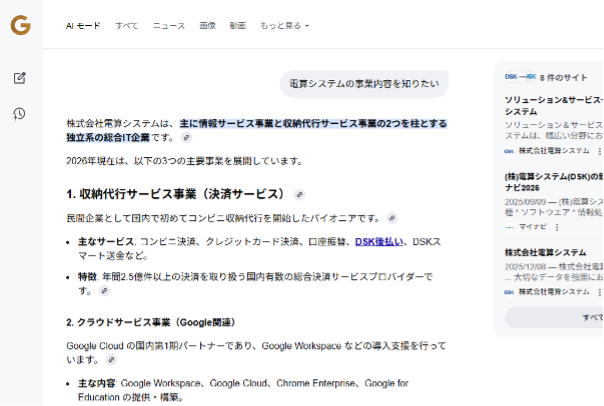Click DSK site favicons in sources header
604x406 pixels.
point(520,77)
